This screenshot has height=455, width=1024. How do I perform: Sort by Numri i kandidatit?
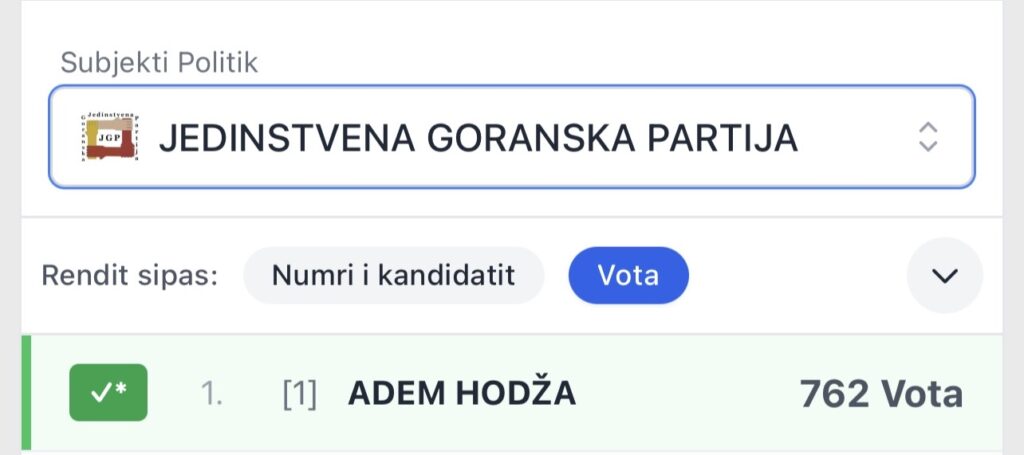coord(393,275)
